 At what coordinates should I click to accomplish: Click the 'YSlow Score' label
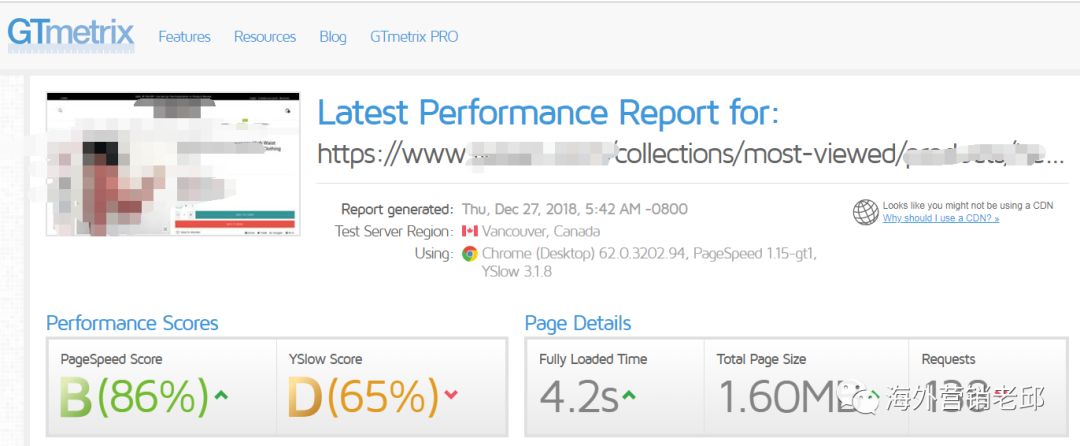tap(326, 359)
